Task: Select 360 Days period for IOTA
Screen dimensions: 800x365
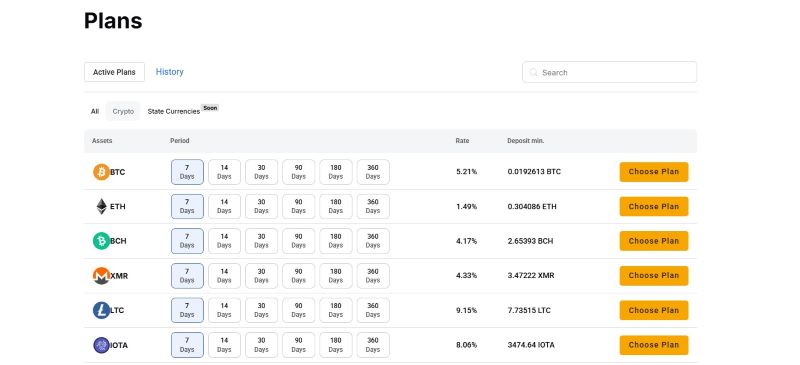Action: point(373,345)
